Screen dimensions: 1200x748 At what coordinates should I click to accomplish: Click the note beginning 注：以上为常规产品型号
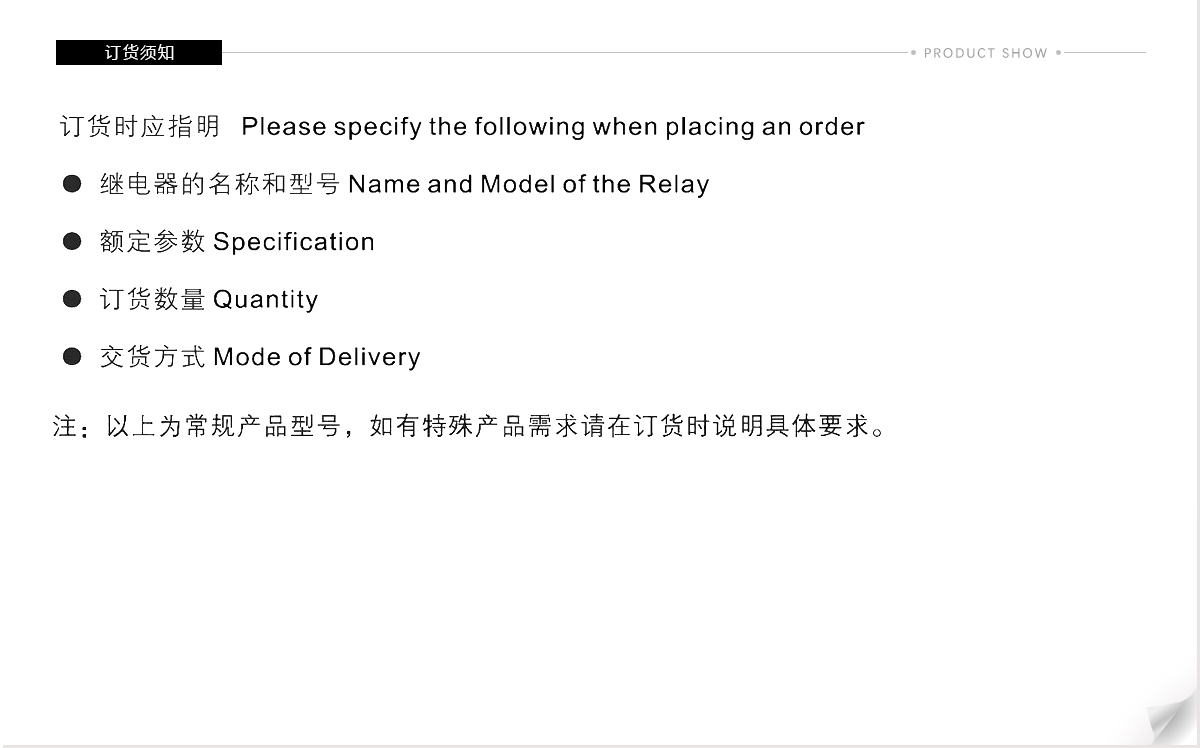(x=468, y=427)
